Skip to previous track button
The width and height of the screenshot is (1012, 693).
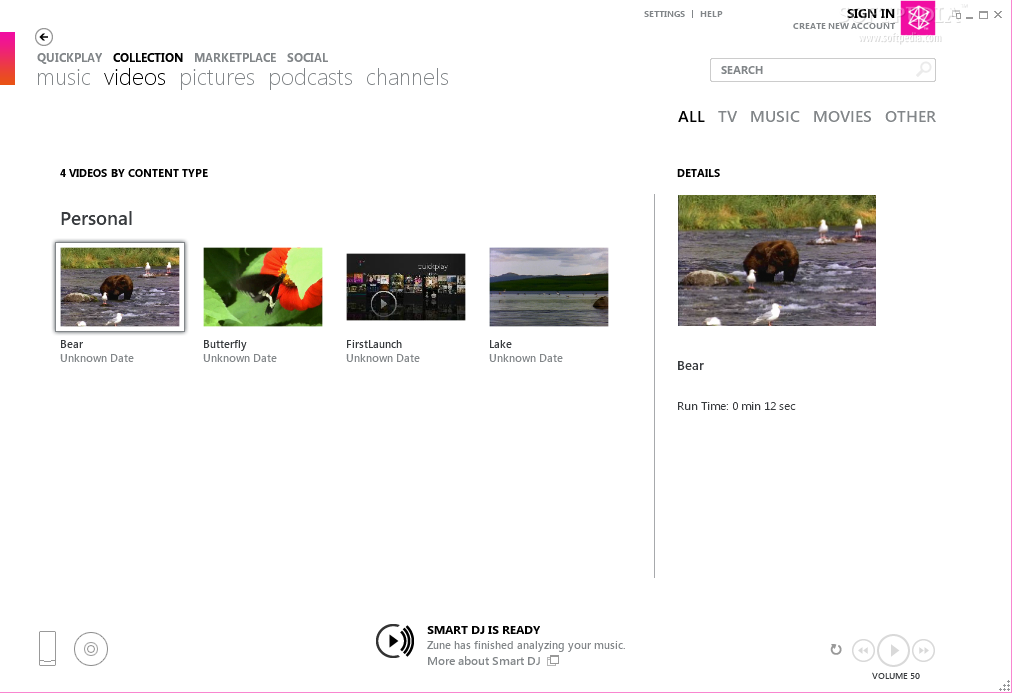(x=863, y=650)
